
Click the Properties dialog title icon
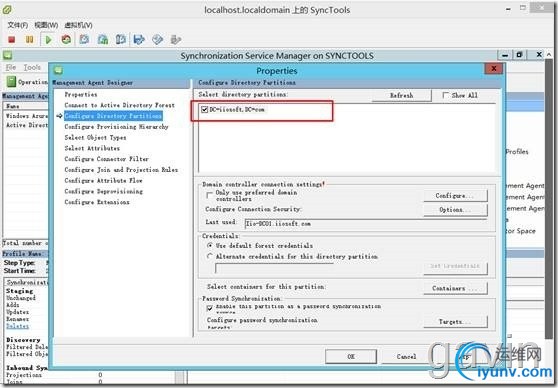[x=59, y=70]
